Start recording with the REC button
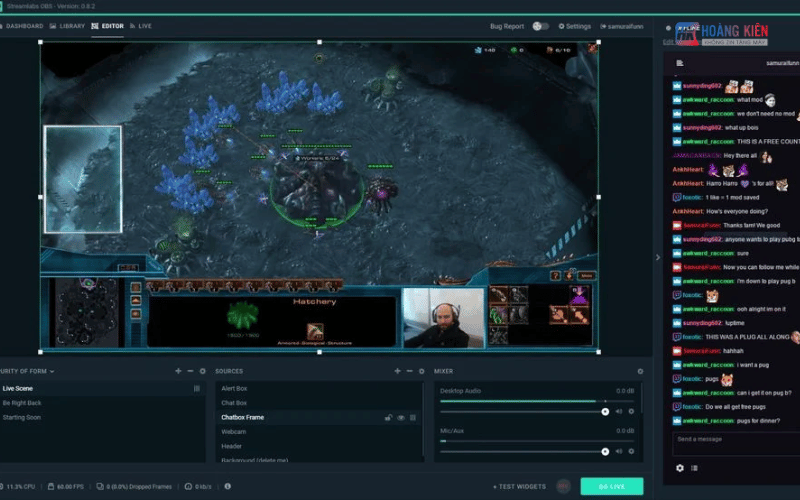800x500 pixels. click(x=563, y=486)
